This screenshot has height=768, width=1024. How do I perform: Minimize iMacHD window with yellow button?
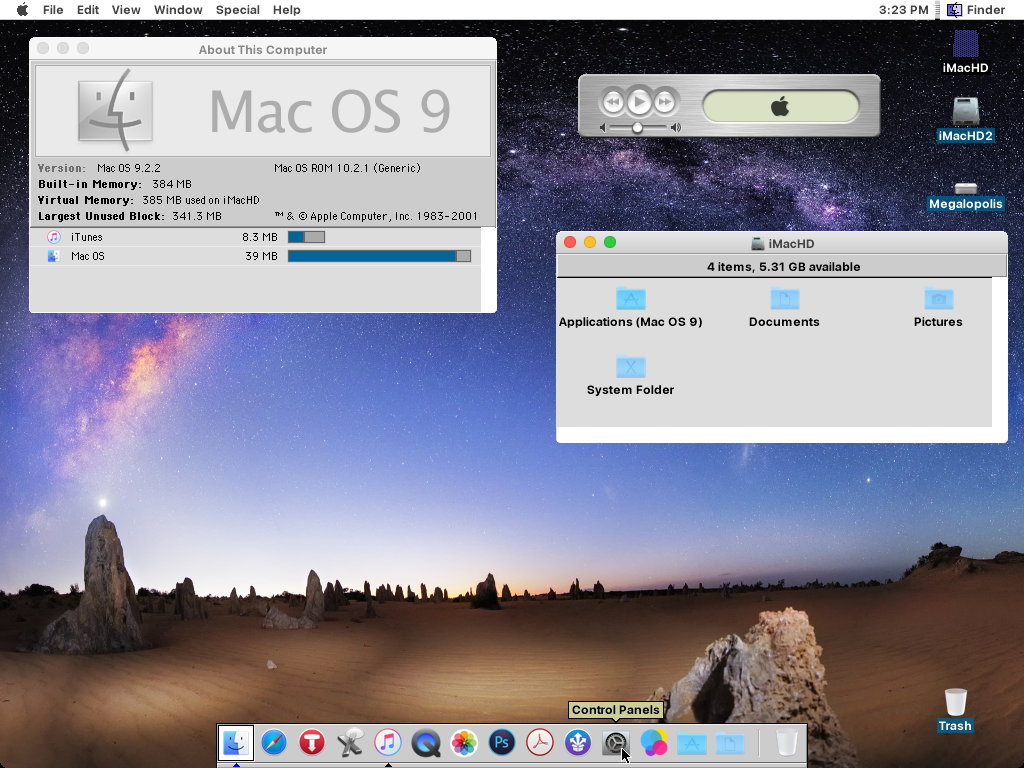click(590, 242)
